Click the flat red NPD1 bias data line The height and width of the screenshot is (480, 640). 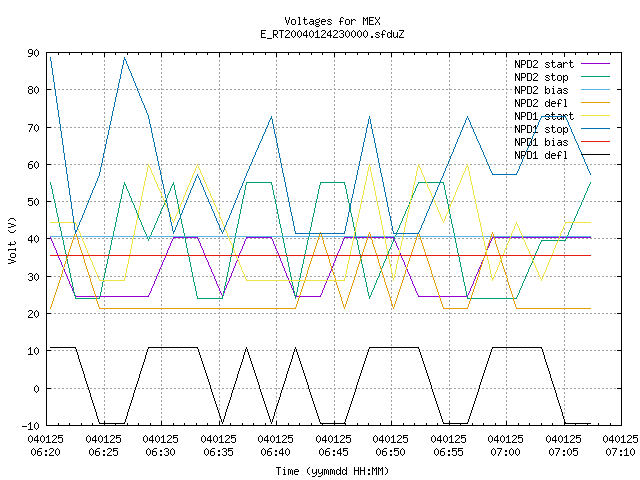tap(320, 256)
